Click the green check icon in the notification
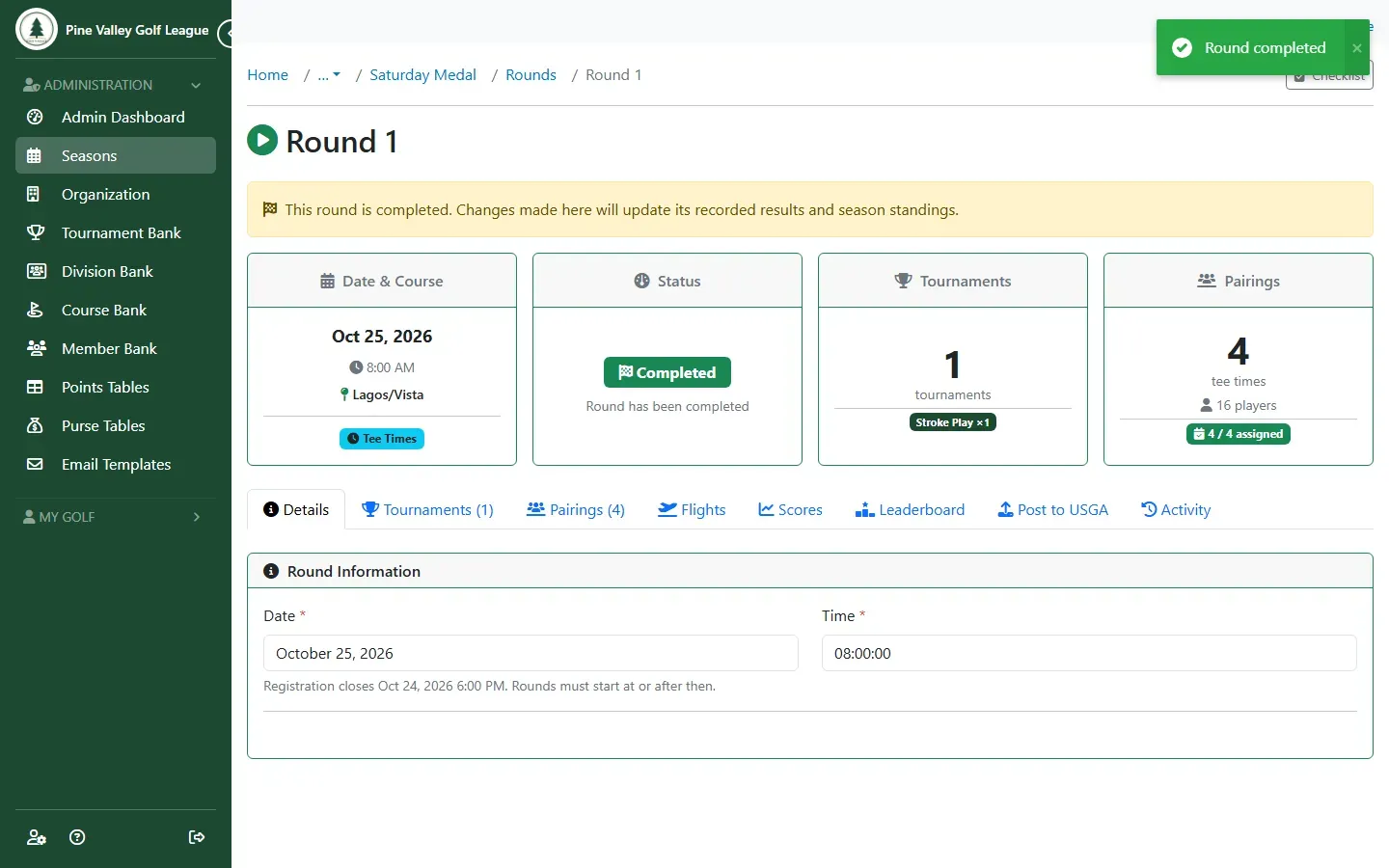The height and width of the screenshot is (868, 1389). click(x=1182, y=48)
